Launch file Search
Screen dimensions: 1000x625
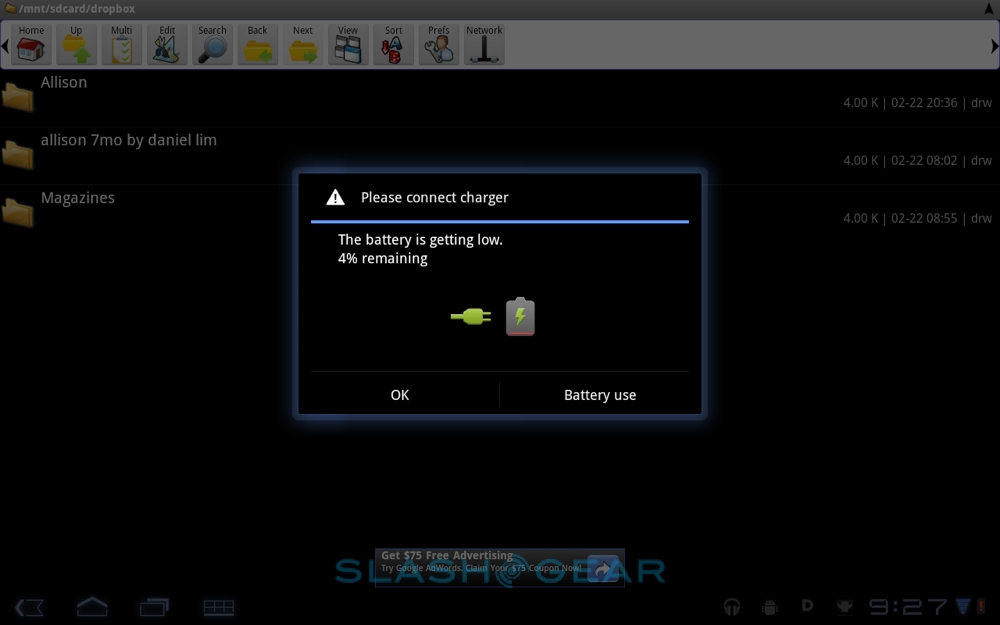(x=212, y=44)
